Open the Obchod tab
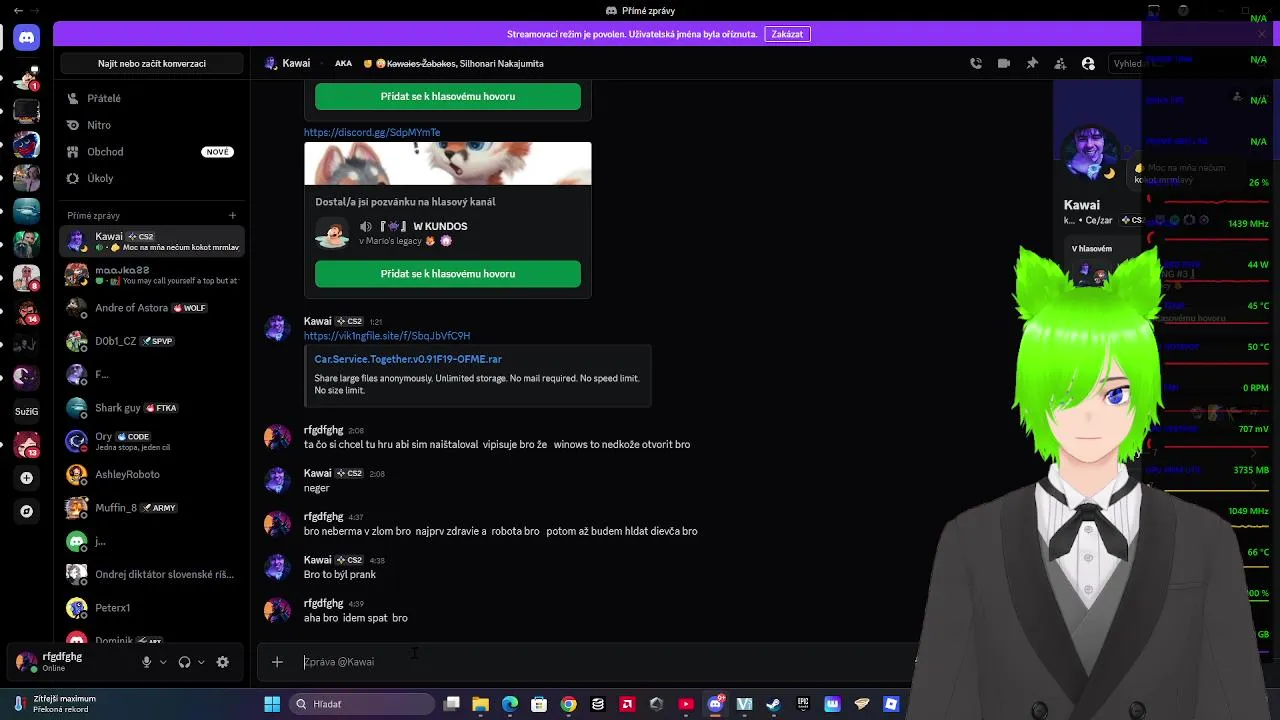1280x720 pixels. 152,152
